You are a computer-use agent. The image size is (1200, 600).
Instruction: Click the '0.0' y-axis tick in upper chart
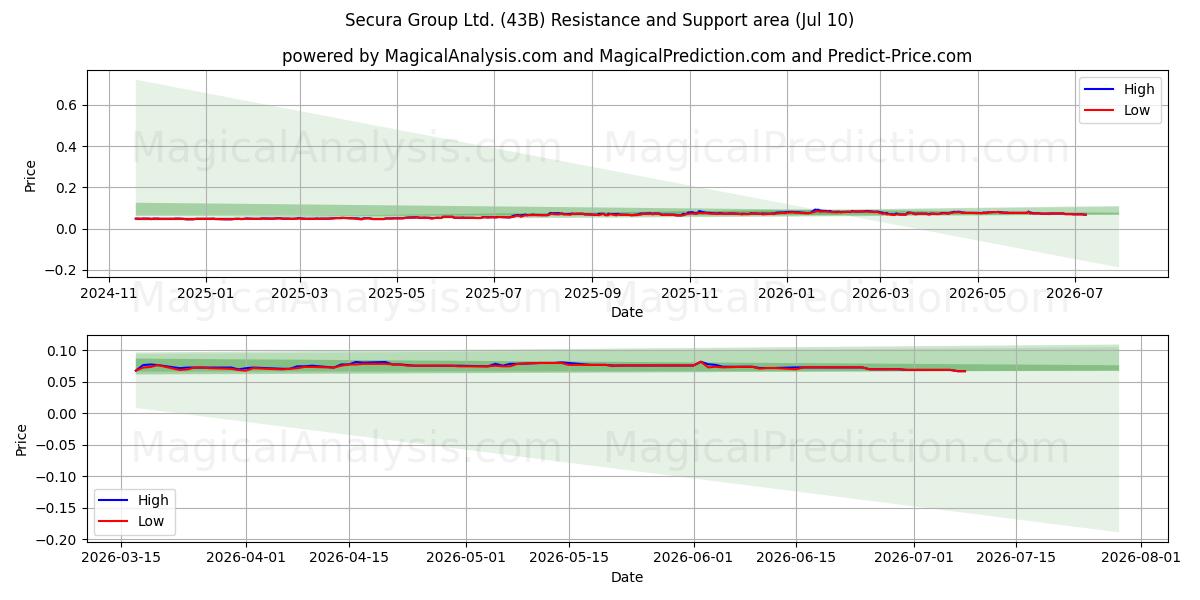(67, 229)
